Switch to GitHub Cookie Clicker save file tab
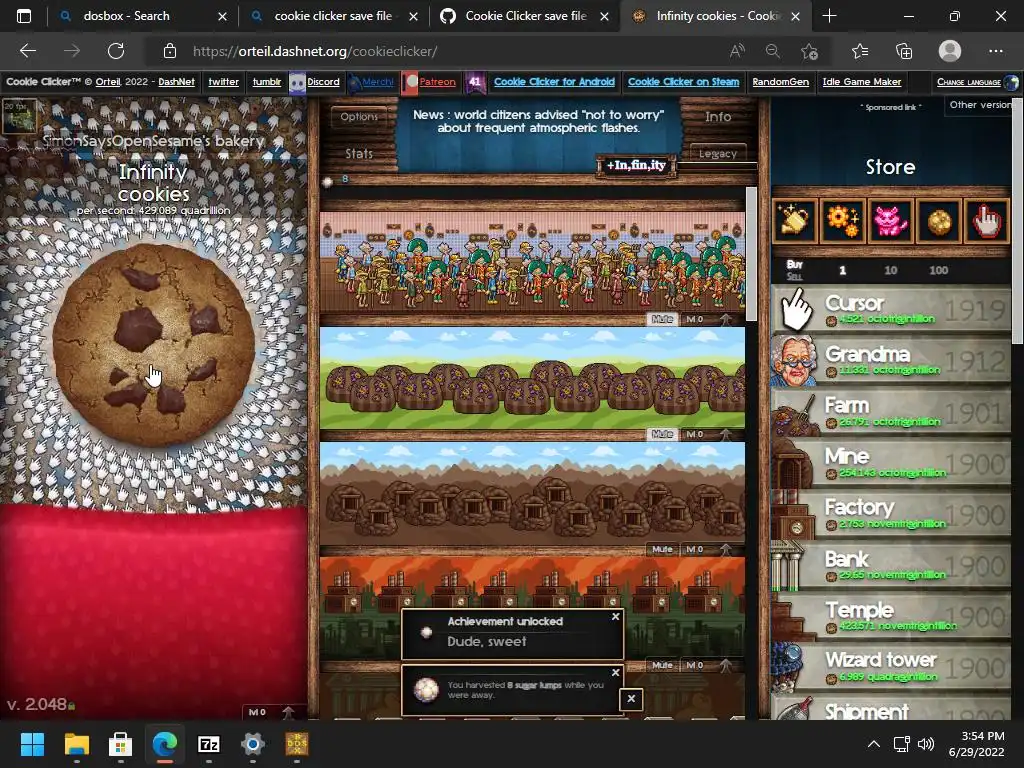The height and width of the screenshot is (768, 1024). pyautogui.click(x=525, y=16)
